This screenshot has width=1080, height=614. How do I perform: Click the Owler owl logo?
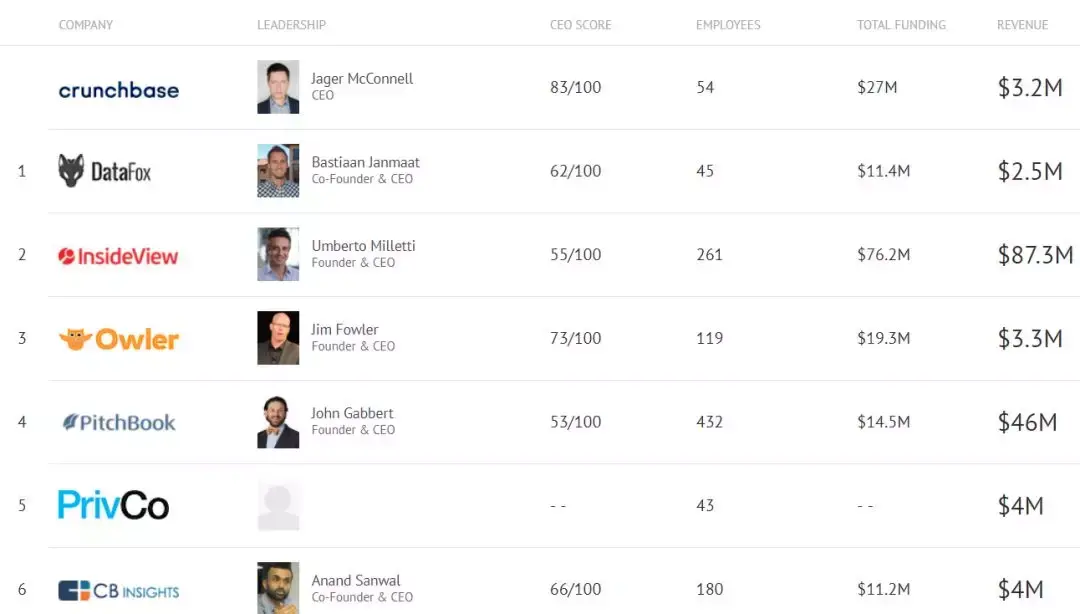click(118, 339)
